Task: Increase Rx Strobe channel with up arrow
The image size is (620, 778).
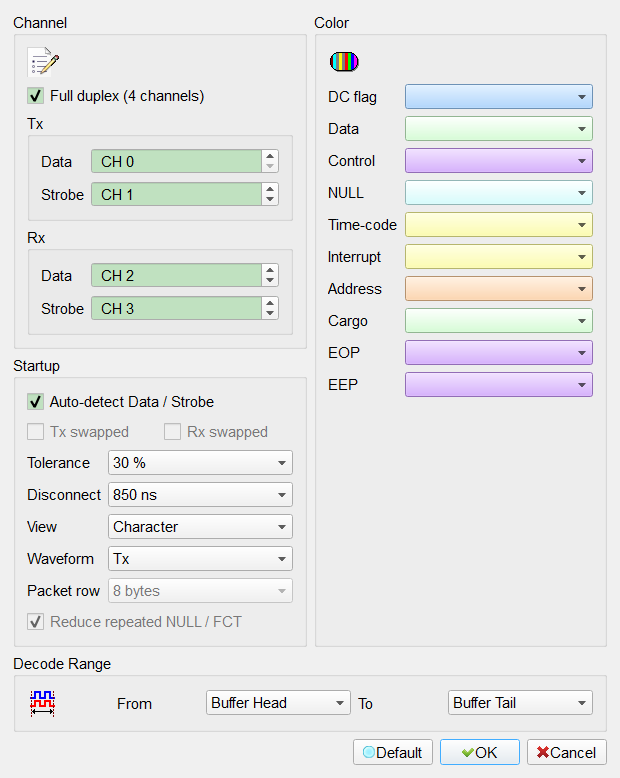Action: 270,303
